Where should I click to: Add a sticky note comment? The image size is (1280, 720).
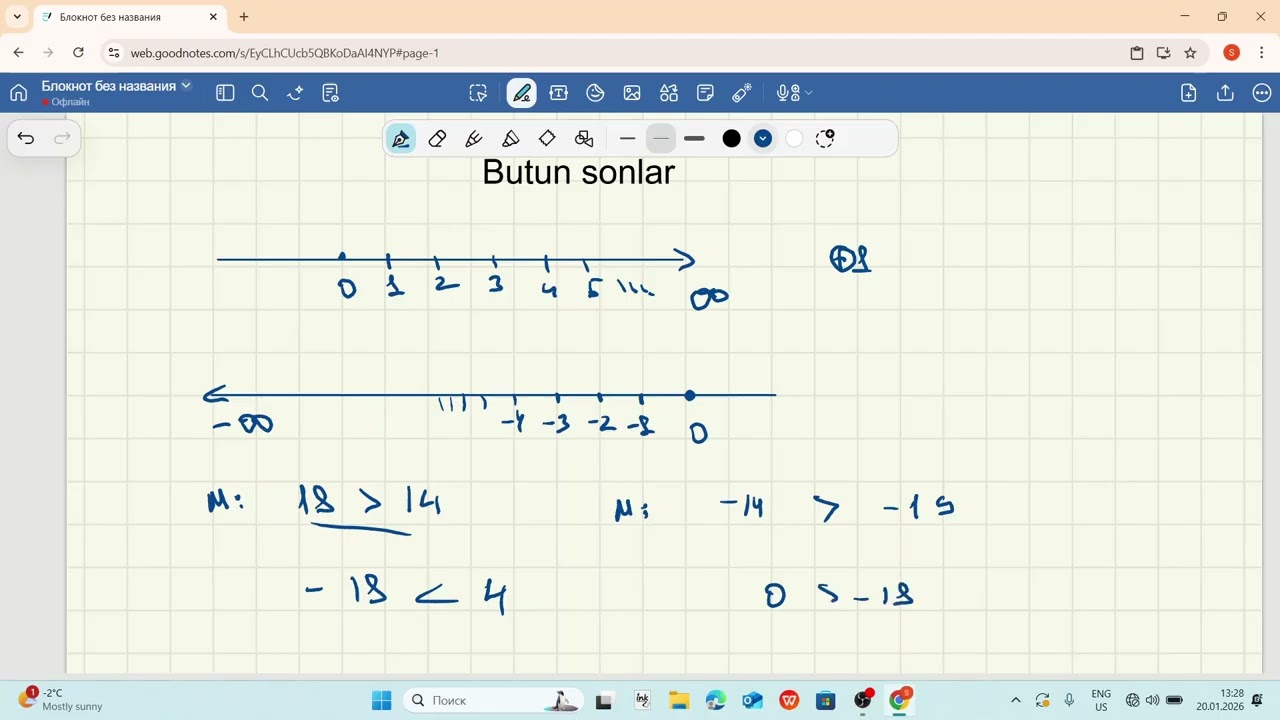pos(705,93)
